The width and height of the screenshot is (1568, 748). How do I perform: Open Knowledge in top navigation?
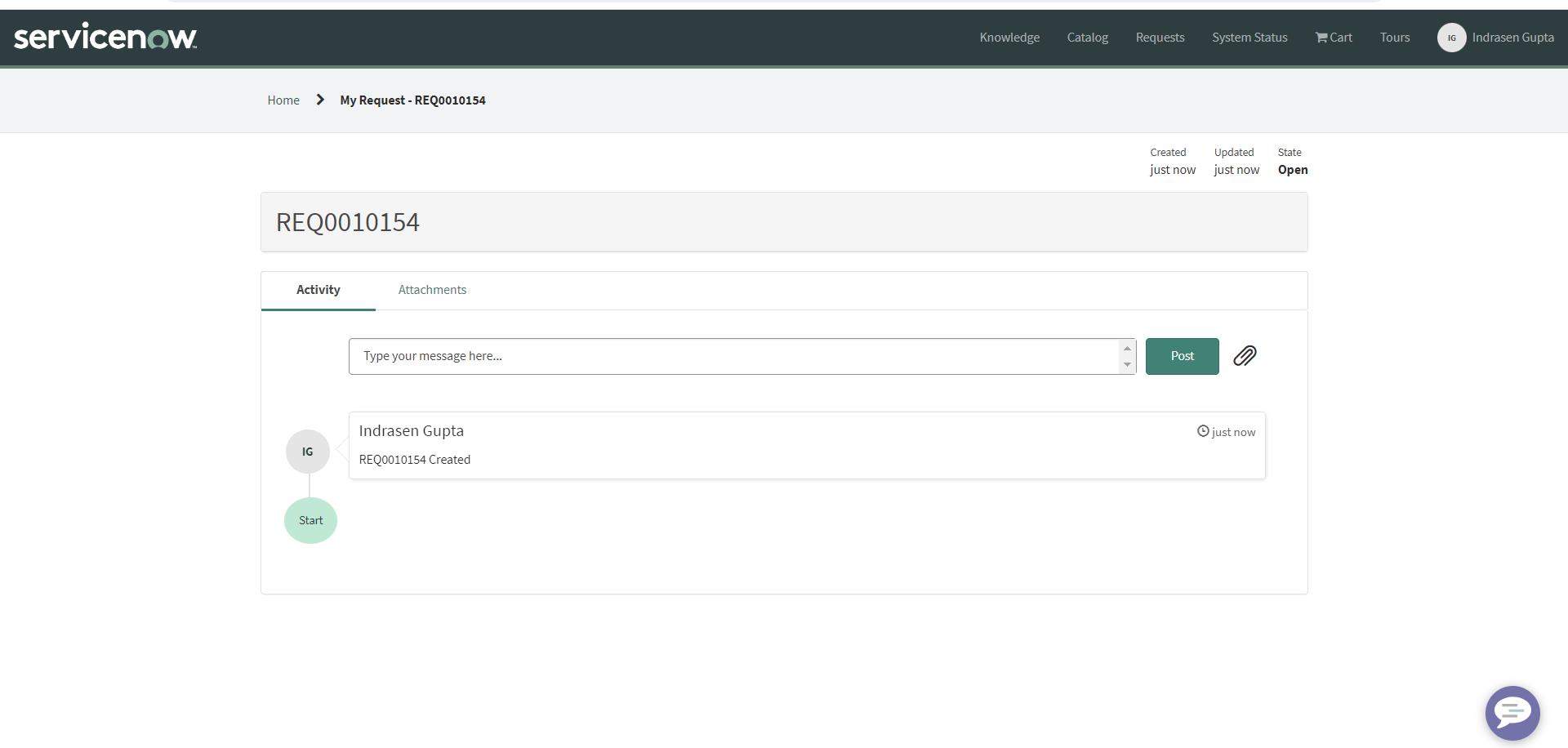click(1009, 38)
